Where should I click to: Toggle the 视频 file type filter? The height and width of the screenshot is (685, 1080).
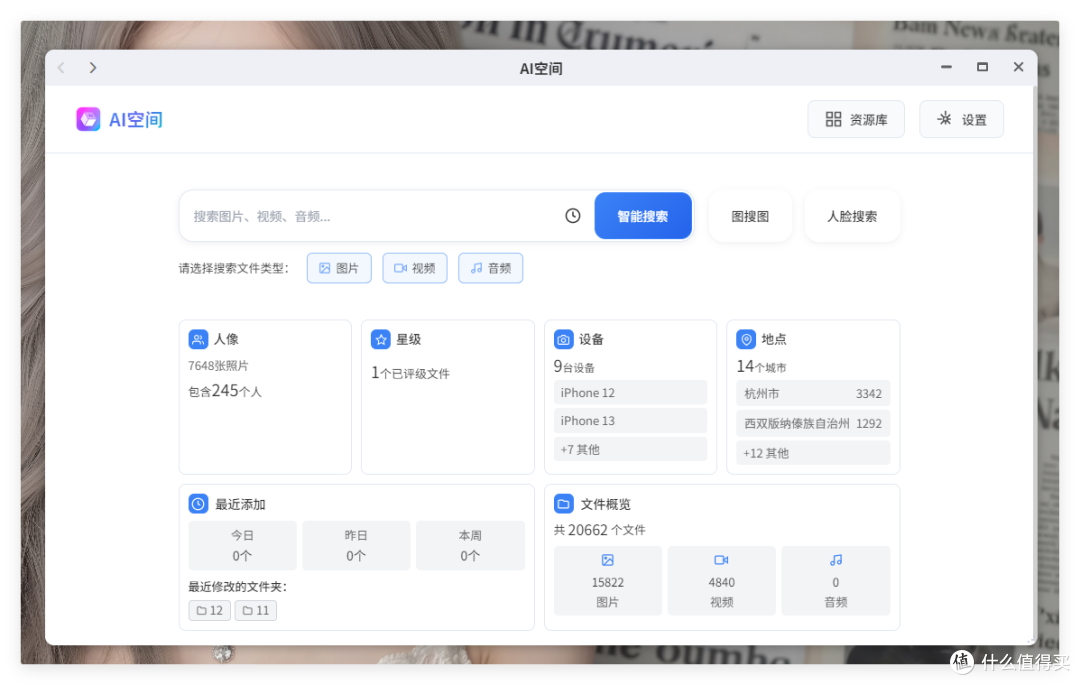[415, 268]
